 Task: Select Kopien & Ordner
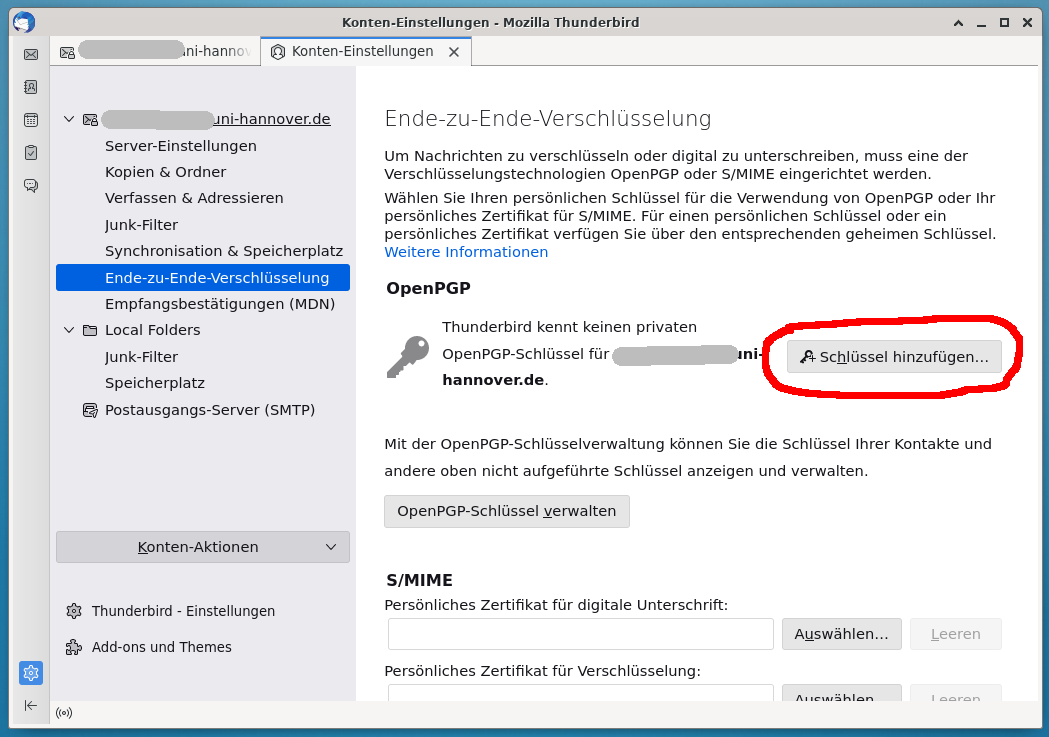pos(165,172)
